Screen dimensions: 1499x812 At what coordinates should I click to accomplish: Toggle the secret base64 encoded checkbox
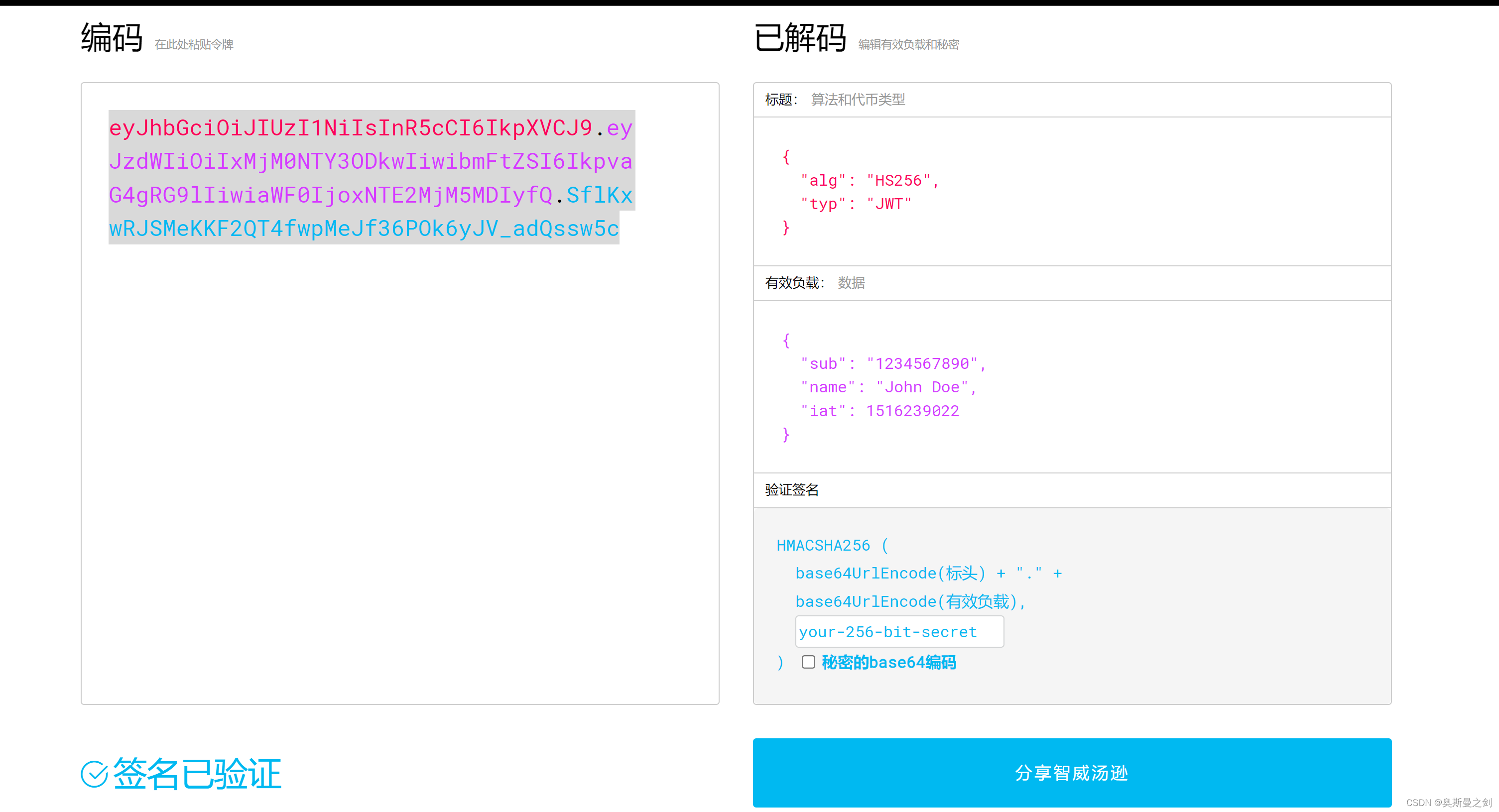808,662
